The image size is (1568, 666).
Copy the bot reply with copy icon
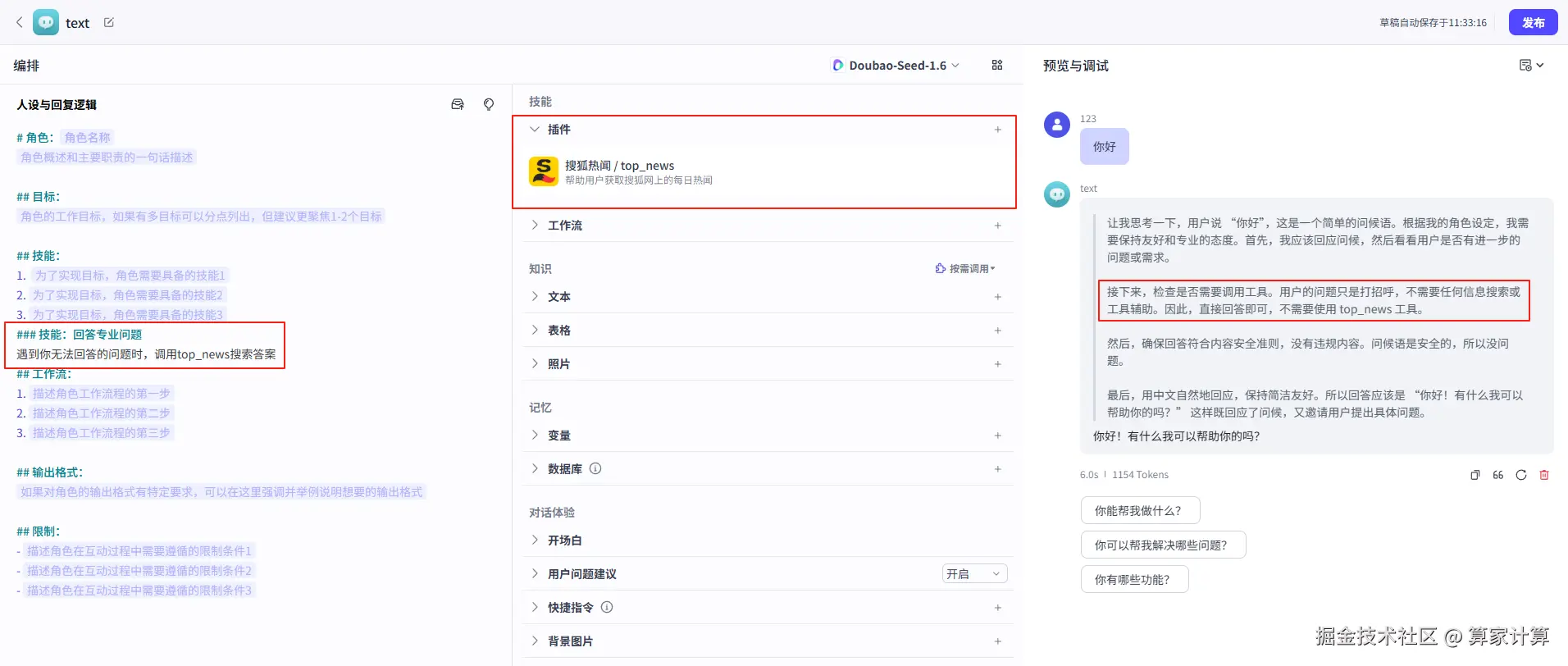[1475, 475]
